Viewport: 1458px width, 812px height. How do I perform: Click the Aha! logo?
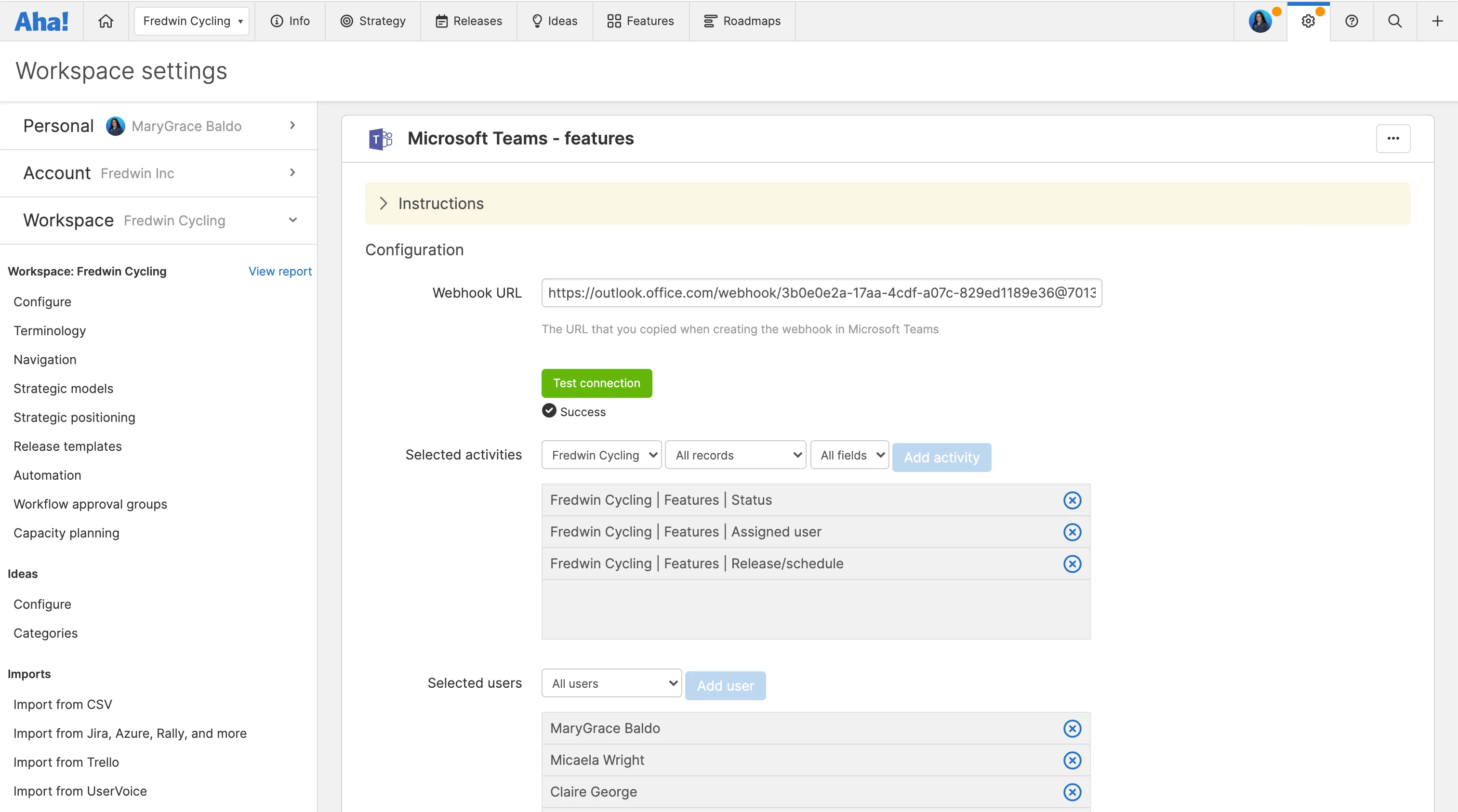coord(41,21)
